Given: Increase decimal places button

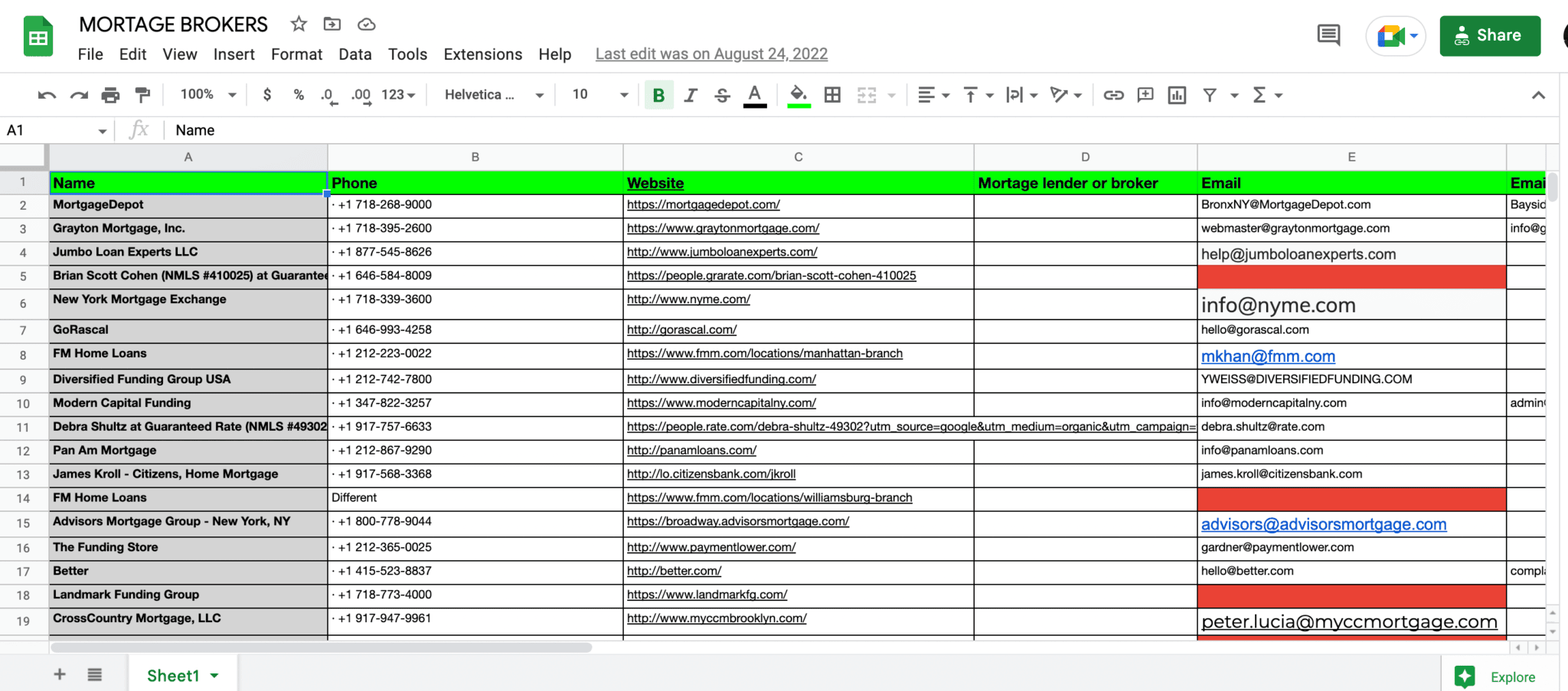Looking at the screenshot, I should tap(361, 96).
